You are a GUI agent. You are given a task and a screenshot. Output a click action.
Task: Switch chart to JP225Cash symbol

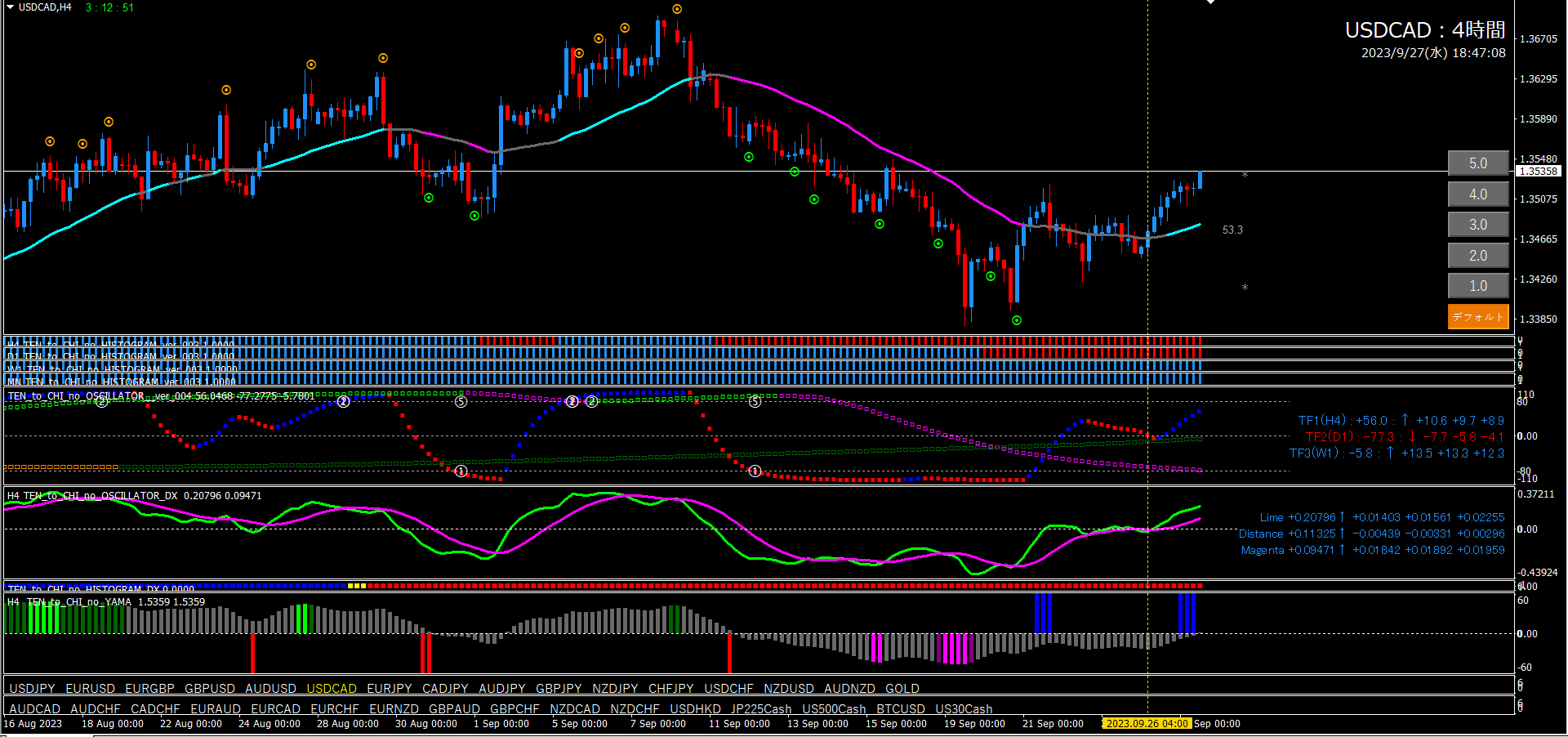click(761, 709)
